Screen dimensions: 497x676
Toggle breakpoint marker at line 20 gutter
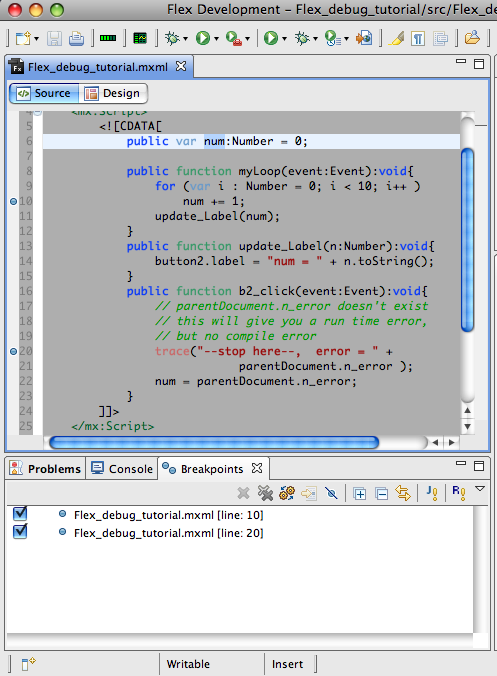(x=13, y=351)
